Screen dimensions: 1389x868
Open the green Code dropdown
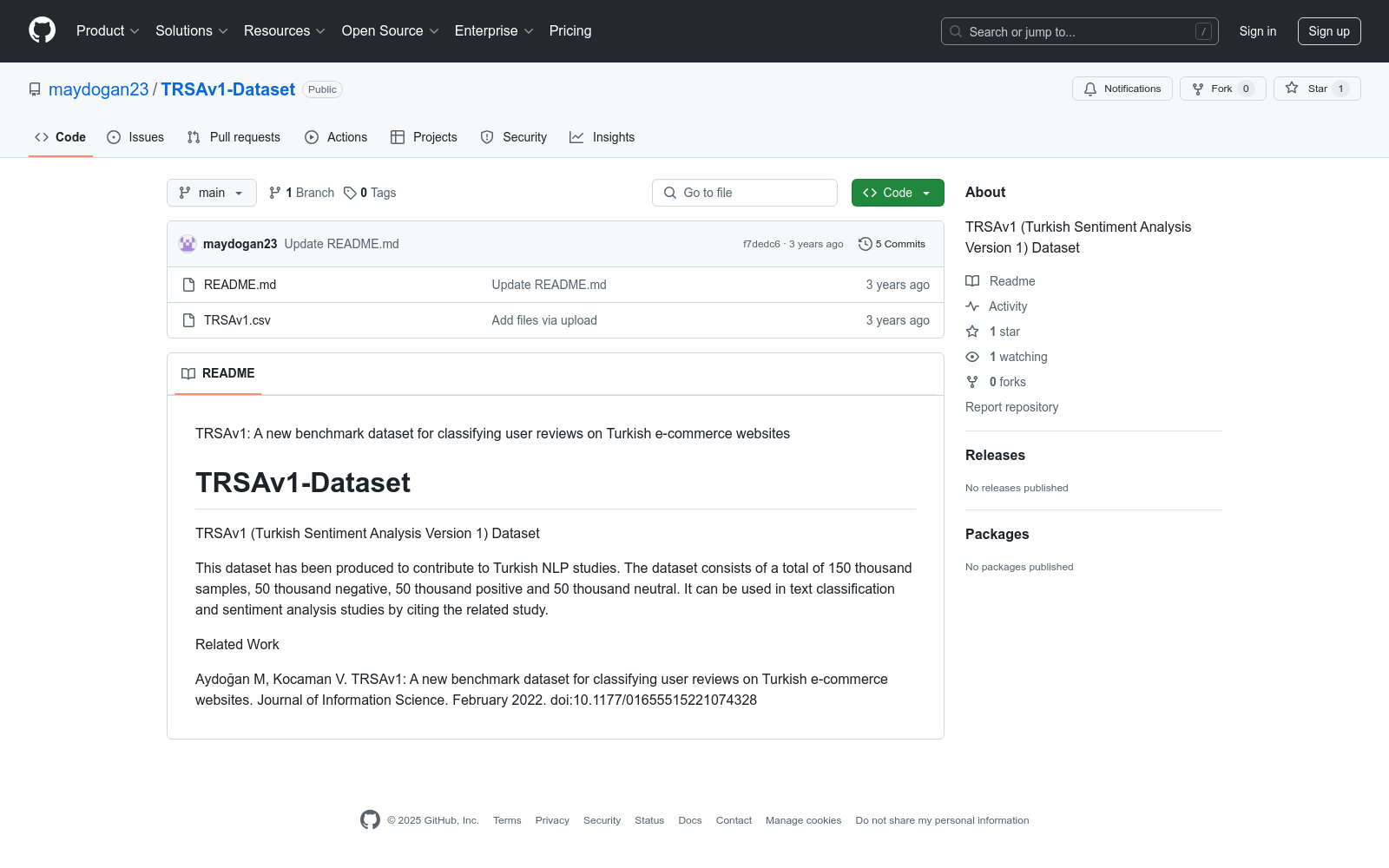(x=898, y=193)
